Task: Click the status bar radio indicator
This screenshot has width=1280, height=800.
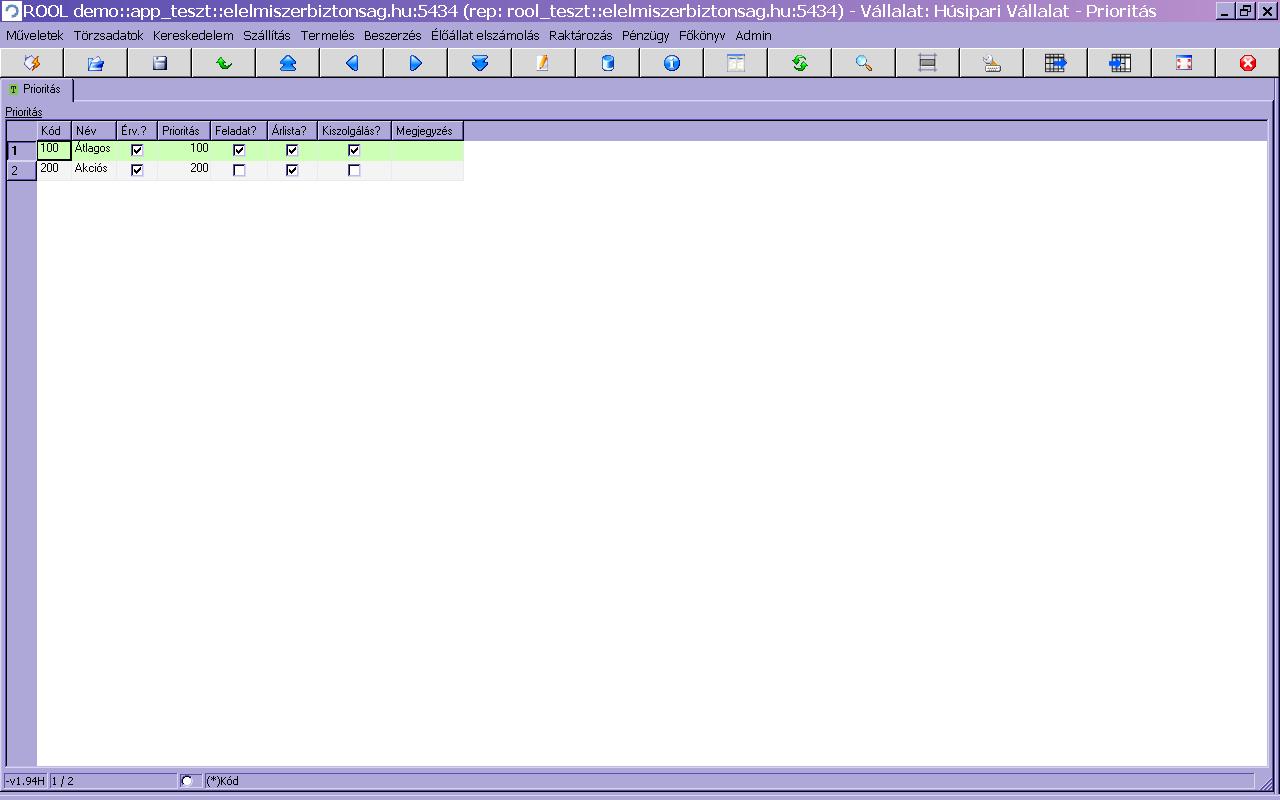Action: tap(187, 781)
